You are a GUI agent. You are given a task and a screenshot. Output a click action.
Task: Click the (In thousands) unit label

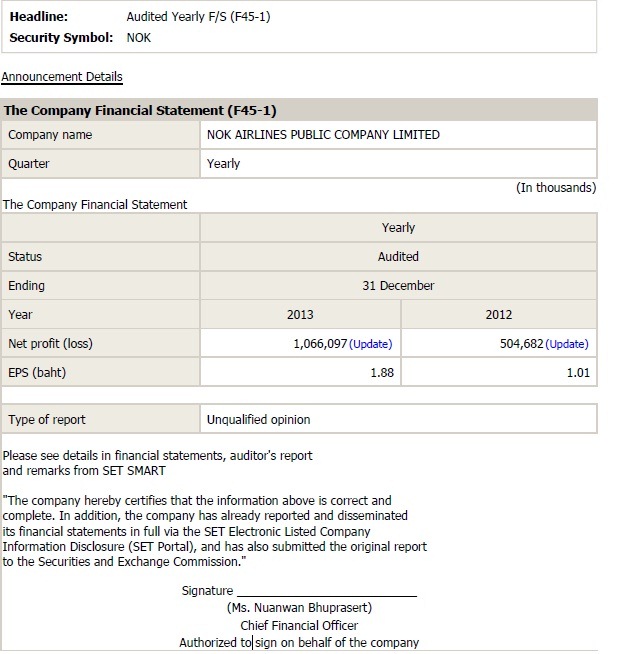[x=555, y=188]
